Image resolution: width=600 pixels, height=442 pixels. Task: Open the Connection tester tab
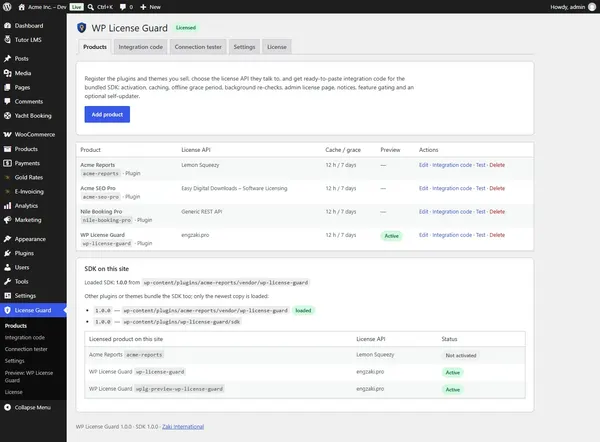click(x=198, y=47)
